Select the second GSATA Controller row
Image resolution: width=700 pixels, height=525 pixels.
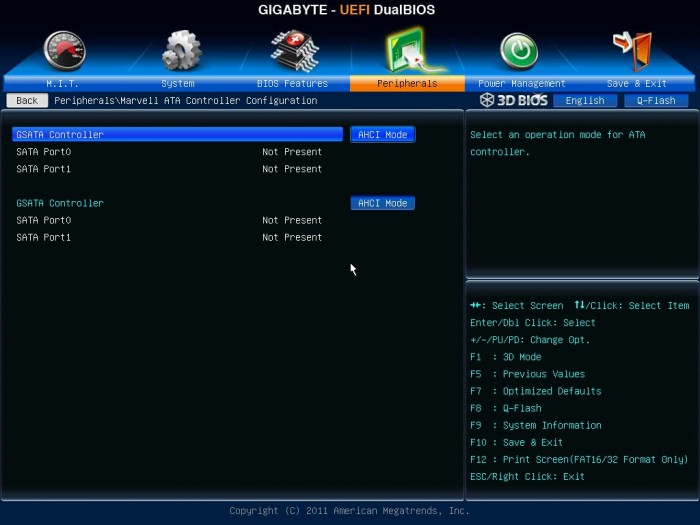[177, 203]
